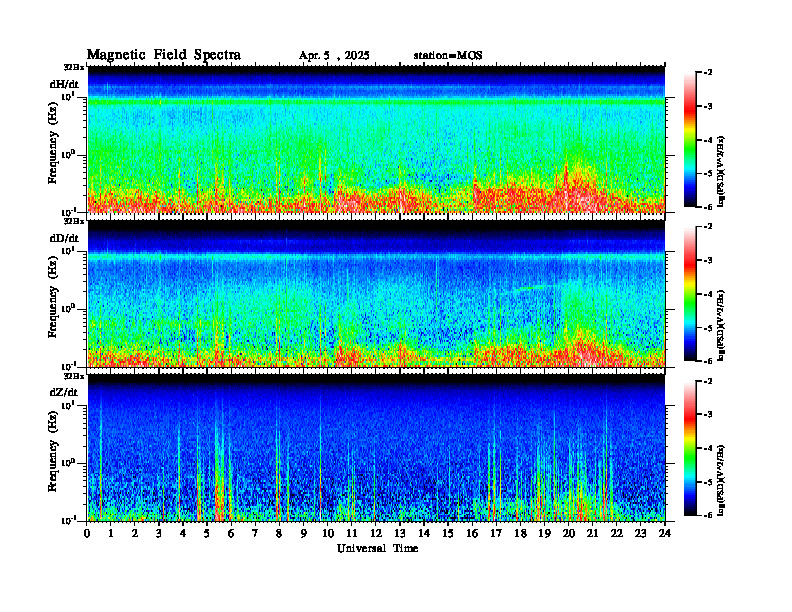Click the '-2' tick on dH/dt color bar
Screen dimensions: 792x612
coord(708,73)
